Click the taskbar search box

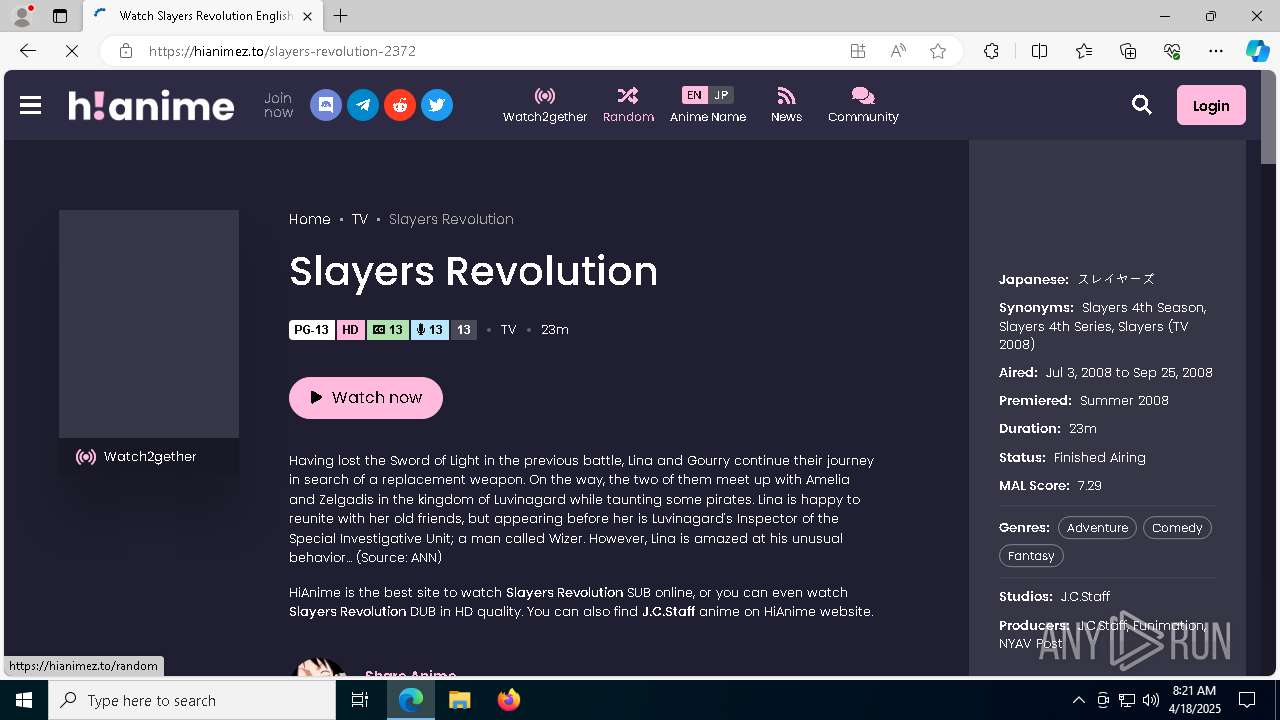click(192, 700)
